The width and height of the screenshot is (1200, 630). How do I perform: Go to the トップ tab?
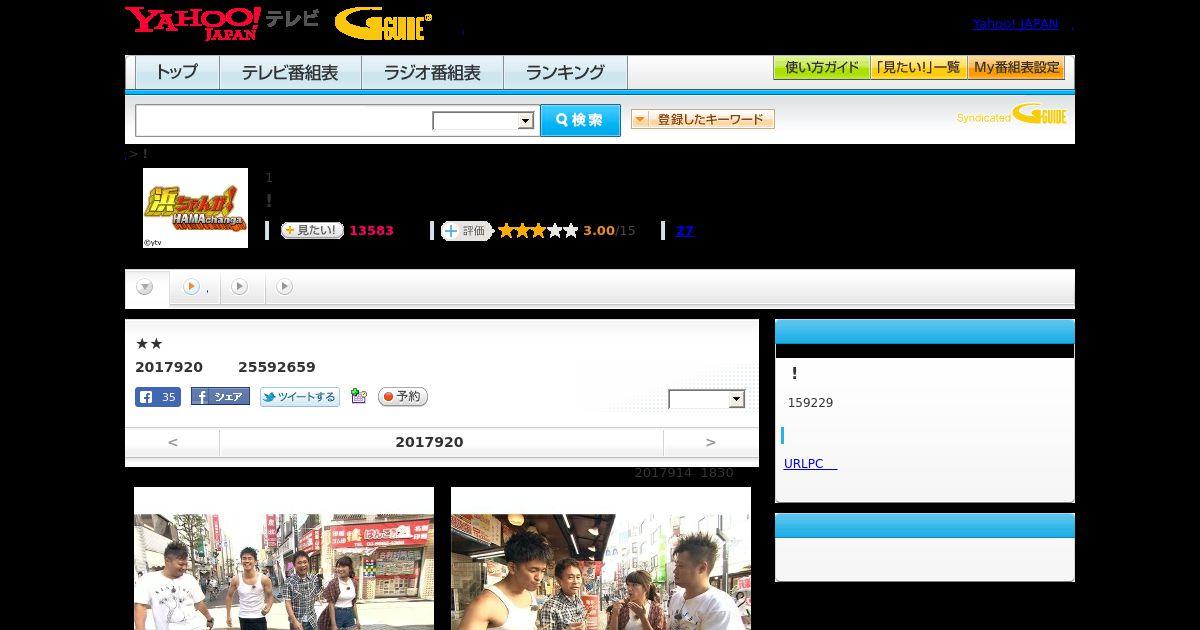(x=177, y=72)
